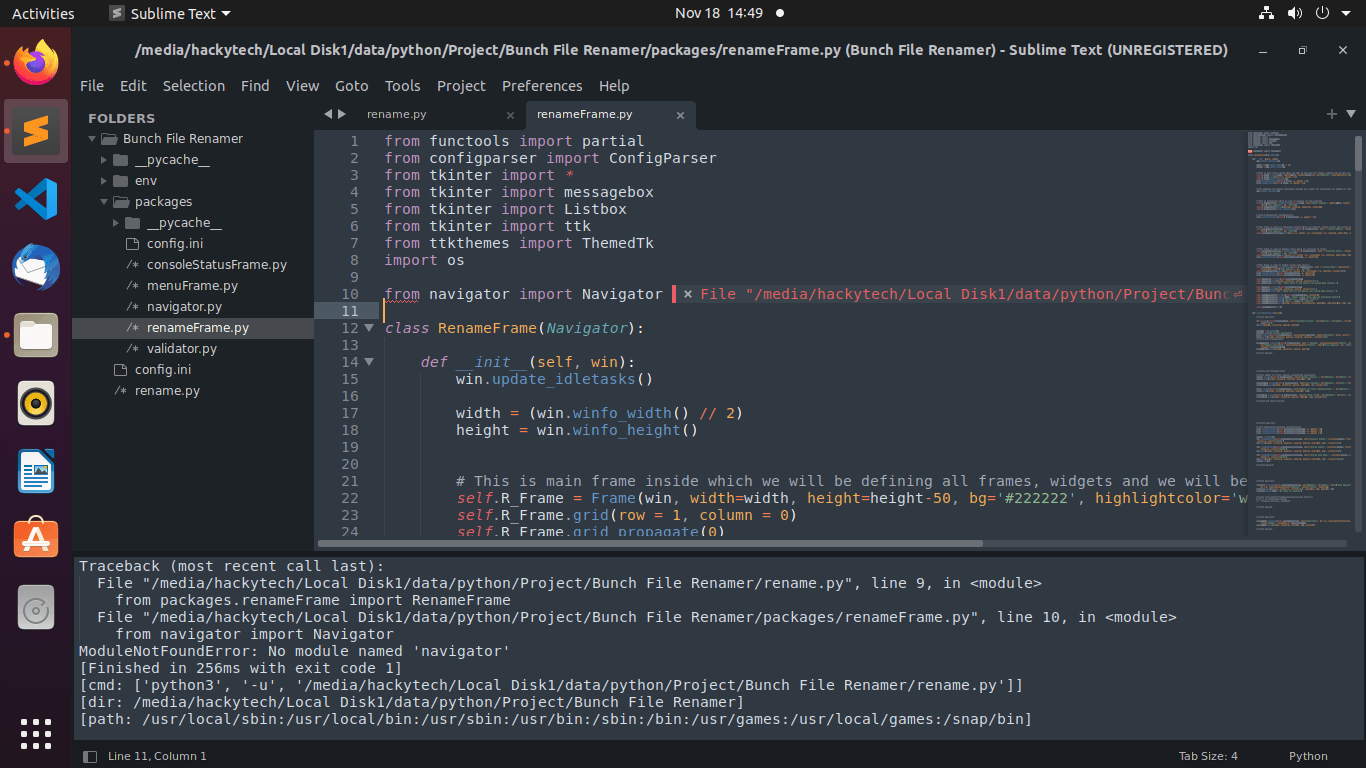Launch Visual Studio Code from the dock
1366x768 pixels.
(x=36, y=199)
